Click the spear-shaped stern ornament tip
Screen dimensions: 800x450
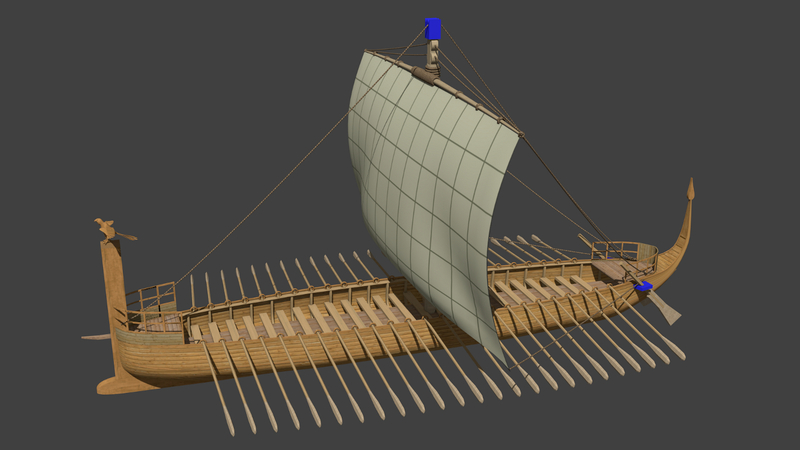[x=691, y=188]
